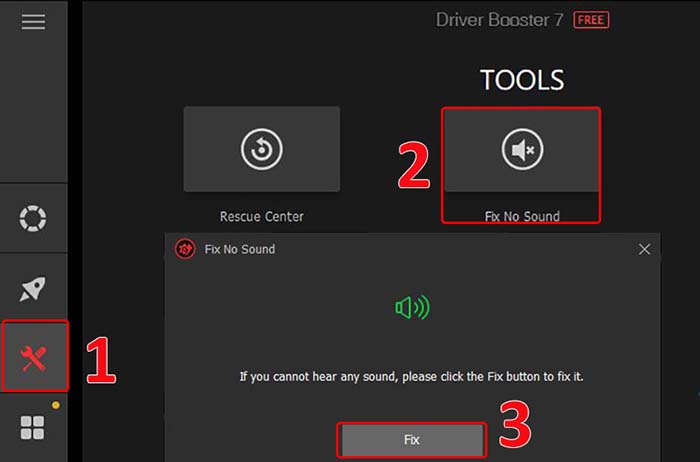Click the Driver Booster logo in dialog title

click(x=184, y=249)
